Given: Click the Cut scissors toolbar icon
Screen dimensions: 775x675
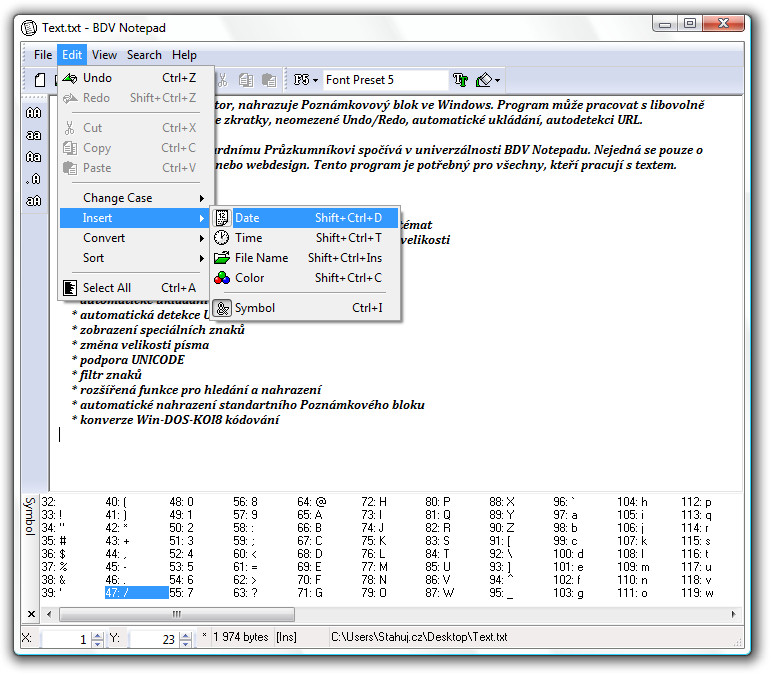Looking at the screenshot, I should [223, 80].
